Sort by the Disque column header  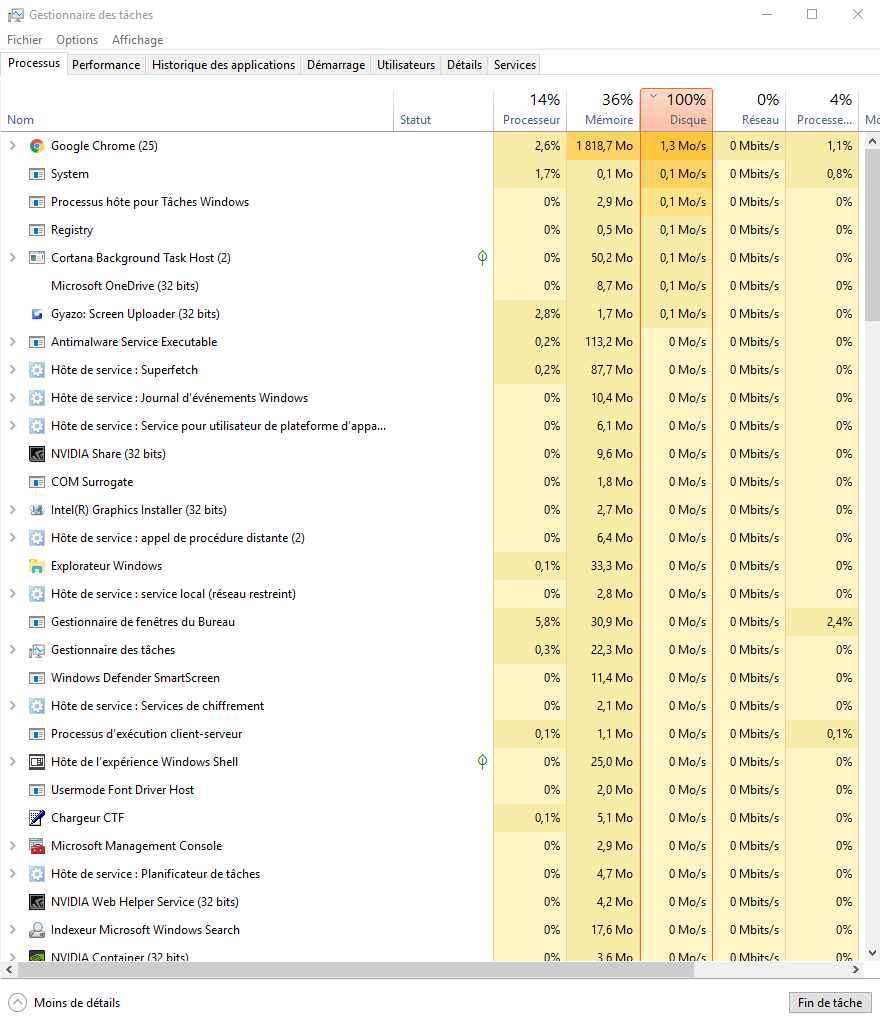[676, 109]
